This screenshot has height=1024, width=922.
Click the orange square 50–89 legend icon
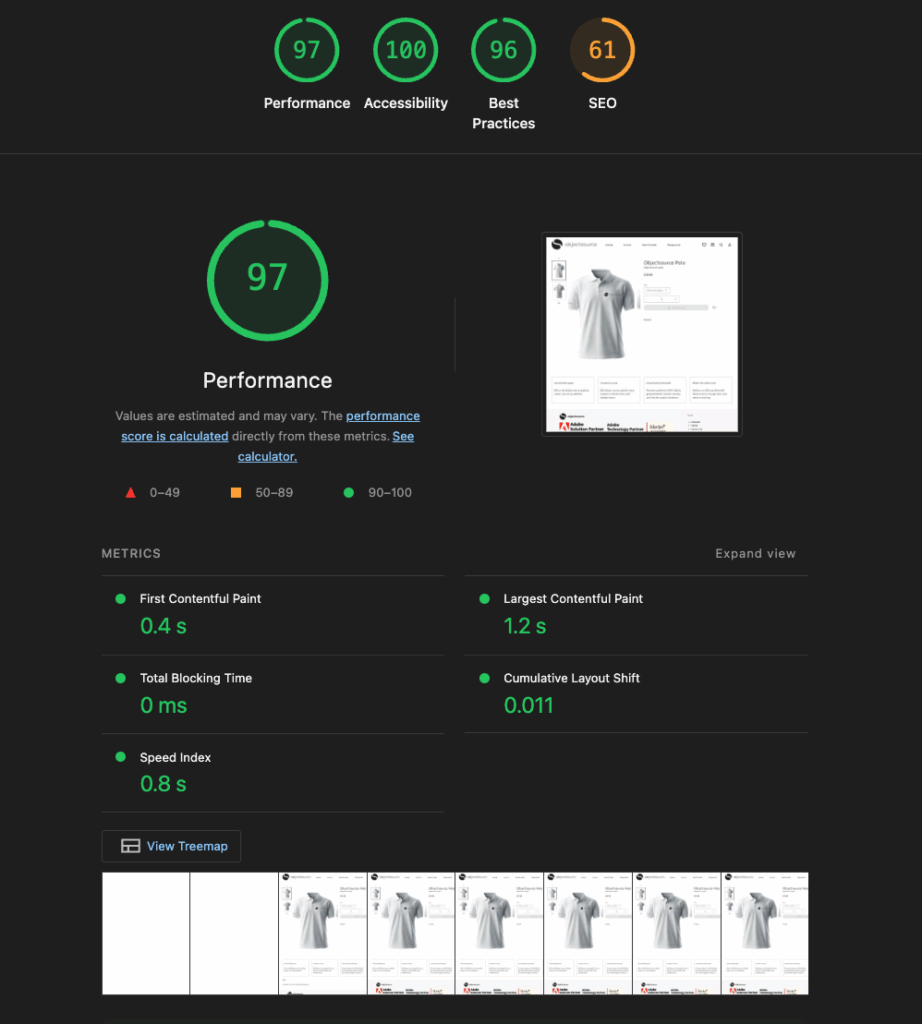[x=236, y=492]
